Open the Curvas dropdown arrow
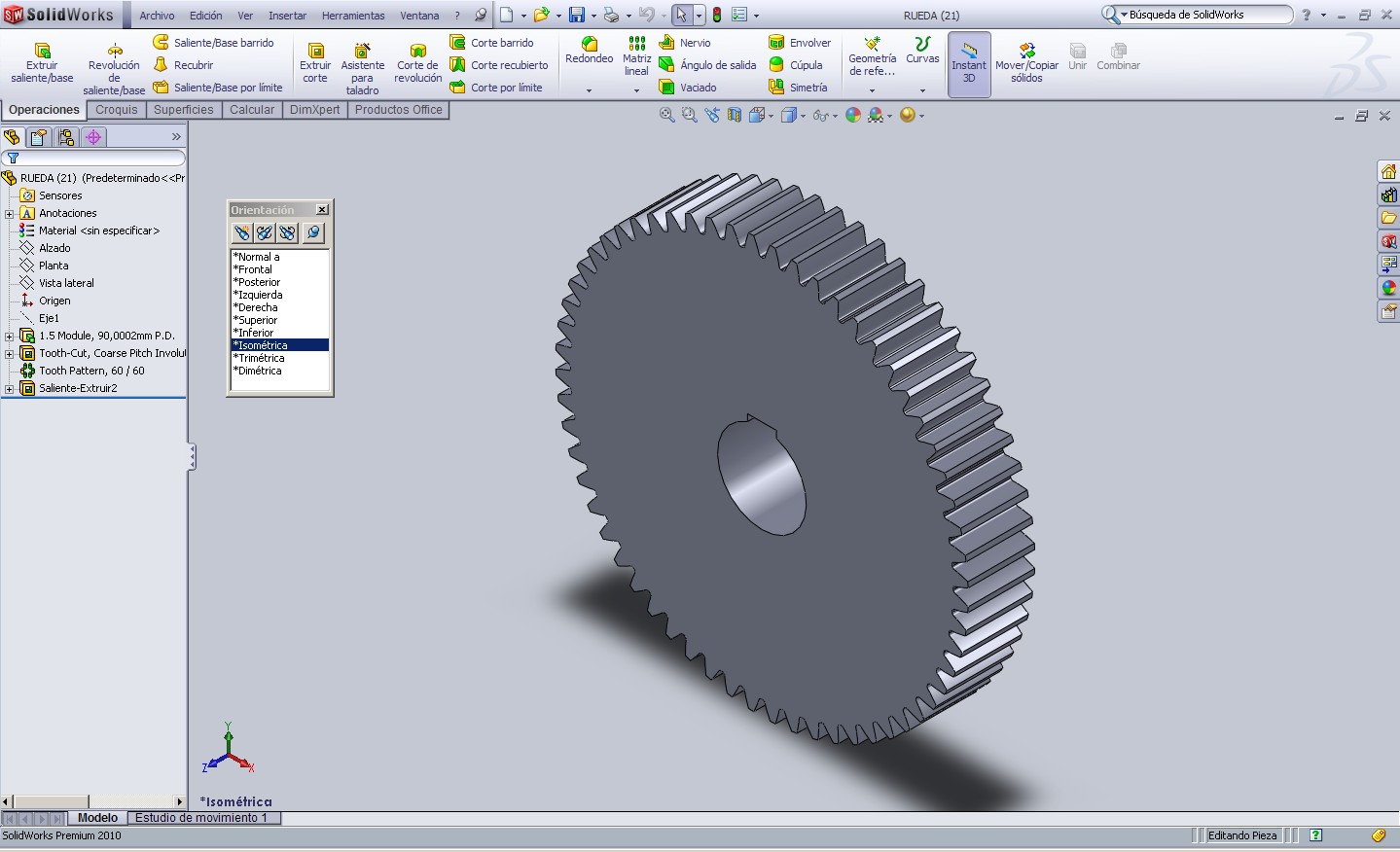This screenshot has width=1400, height=852. click(922, 90)
